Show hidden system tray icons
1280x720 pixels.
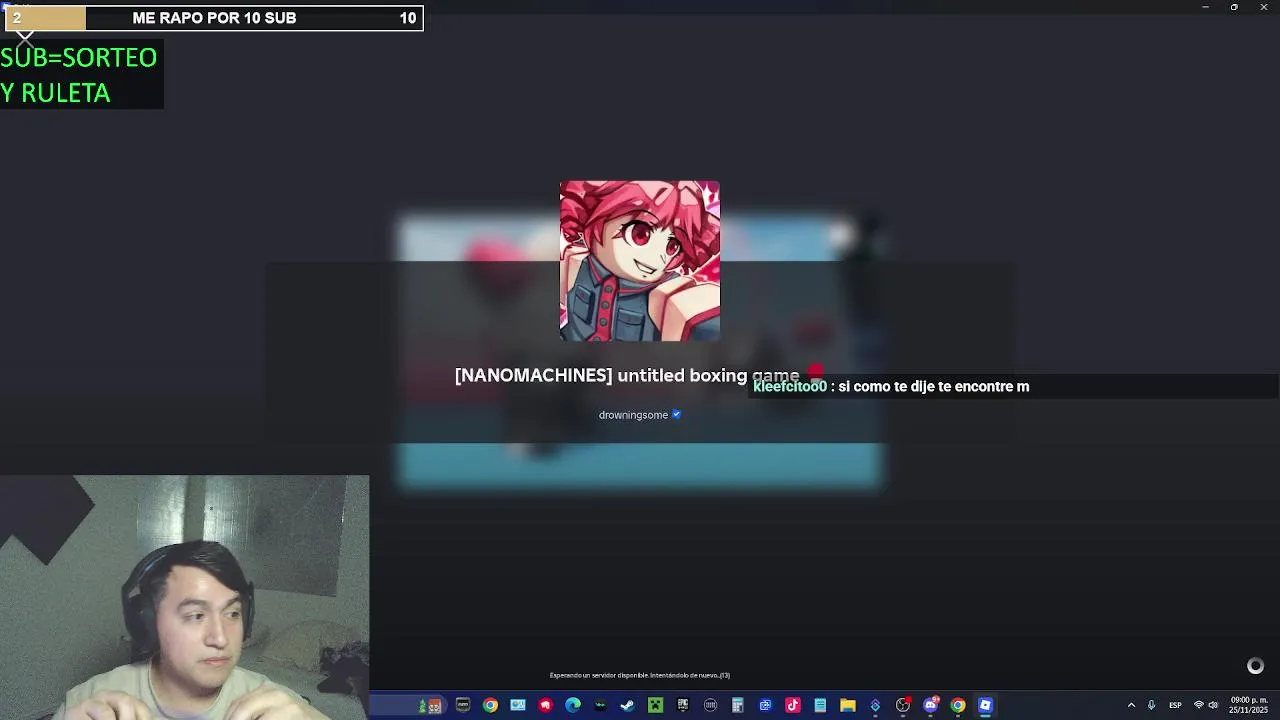(1131, 705)
